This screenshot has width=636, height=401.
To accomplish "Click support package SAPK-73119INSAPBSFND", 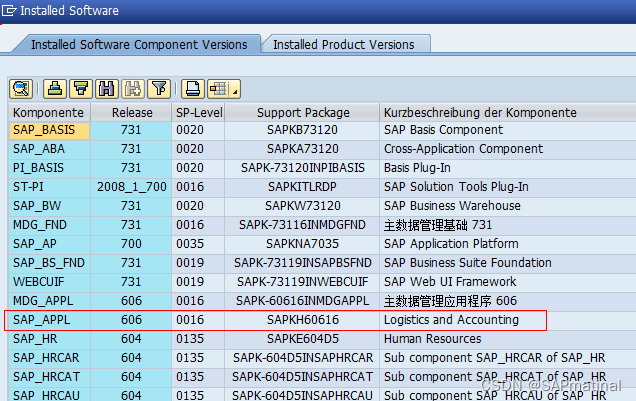I will (x=303, y=263).
